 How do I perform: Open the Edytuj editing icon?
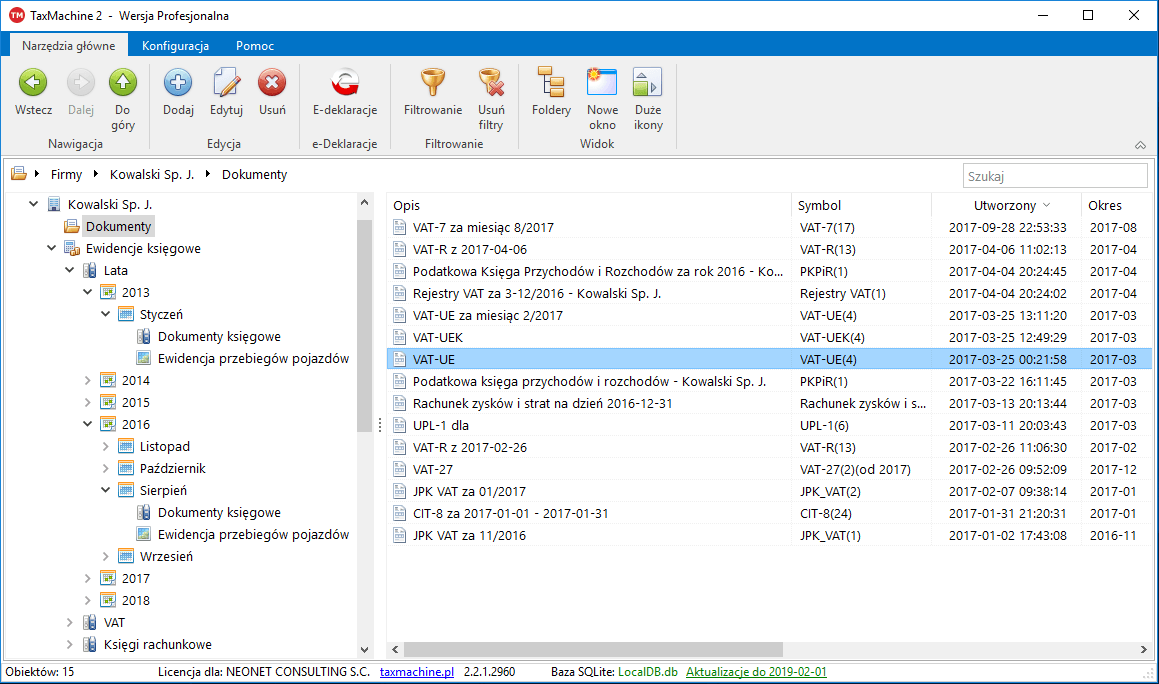pos(225,95)
